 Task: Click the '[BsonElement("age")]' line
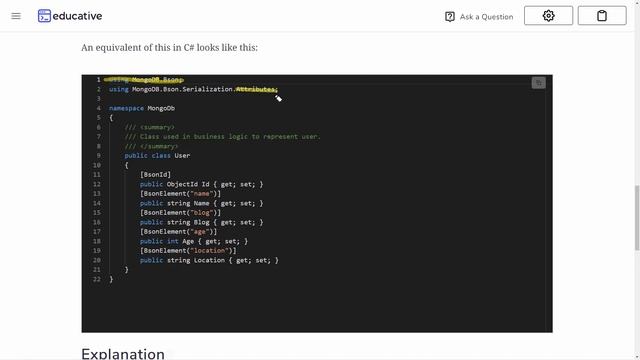[x=178, y=231]
